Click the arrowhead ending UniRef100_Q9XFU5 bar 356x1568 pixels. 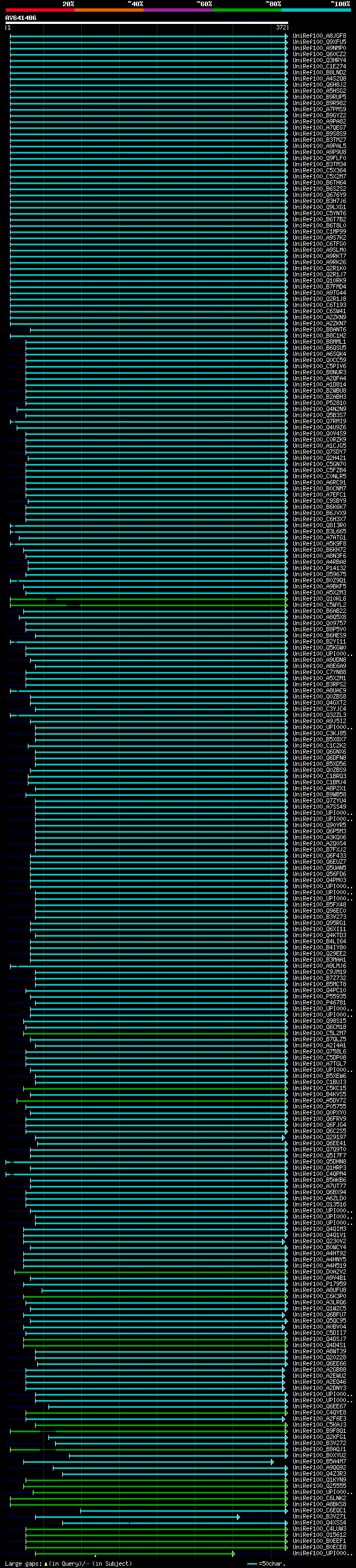coord(286,42)
